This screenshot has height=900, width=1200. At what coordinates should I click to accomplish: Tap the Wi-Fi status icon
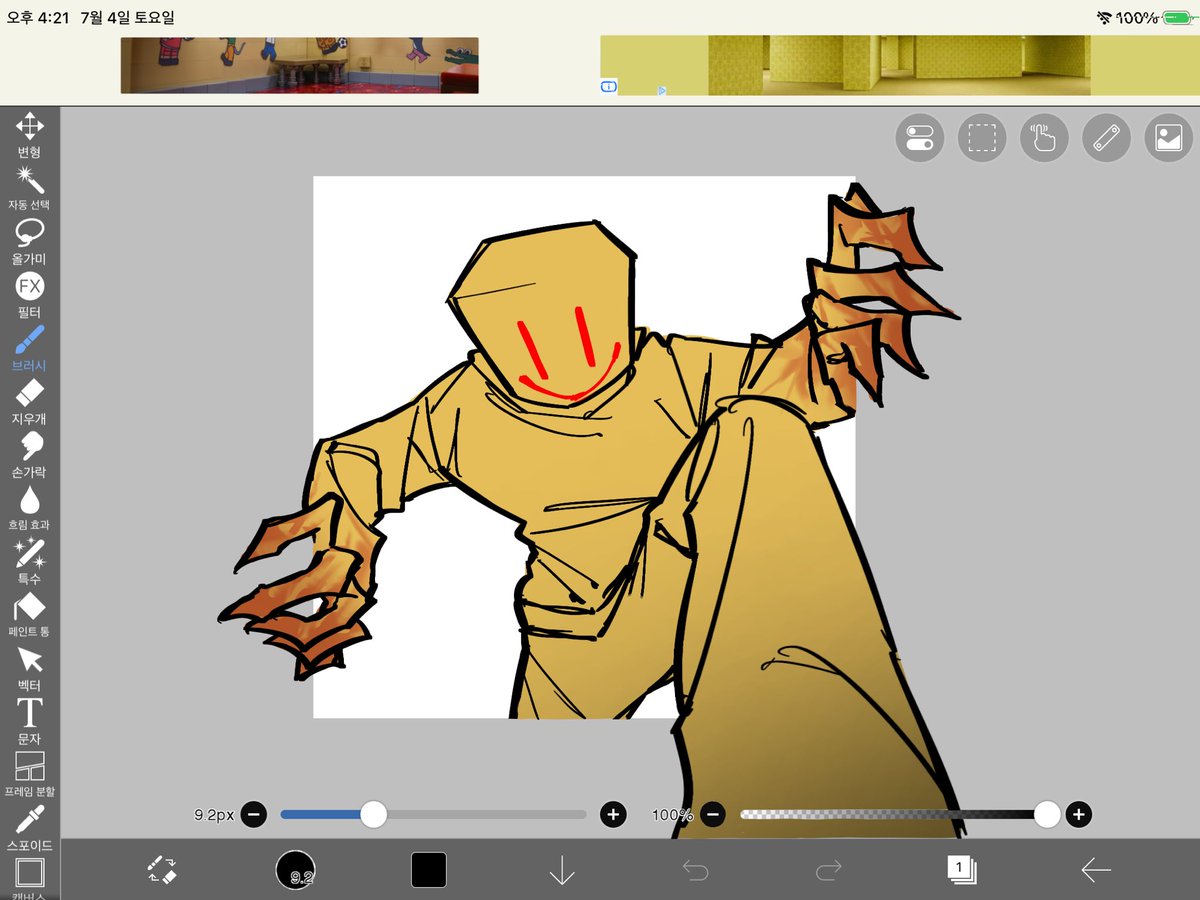pyautogui.click(x=1104, y=17)
